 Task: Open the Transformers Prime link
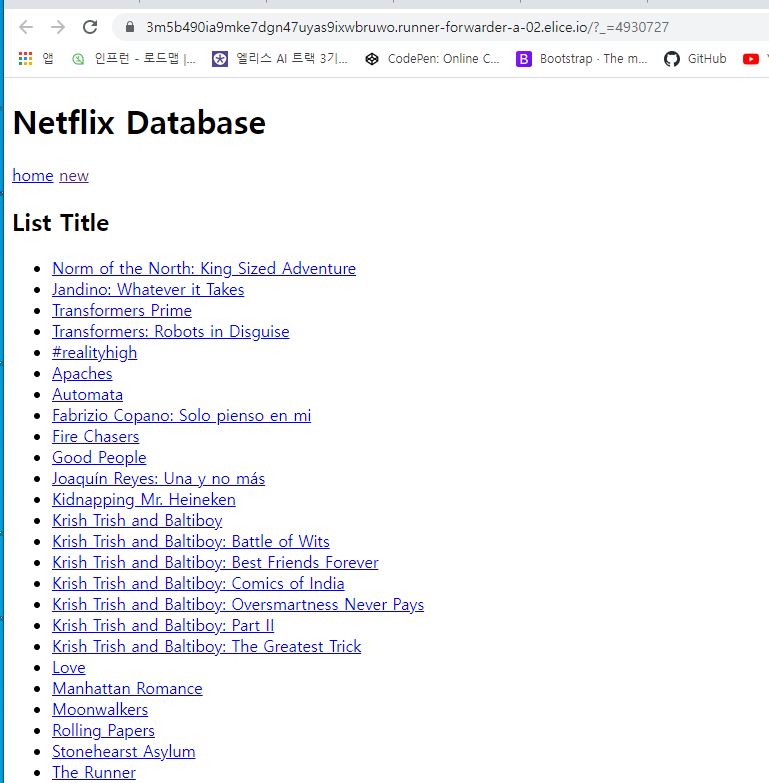122,311
